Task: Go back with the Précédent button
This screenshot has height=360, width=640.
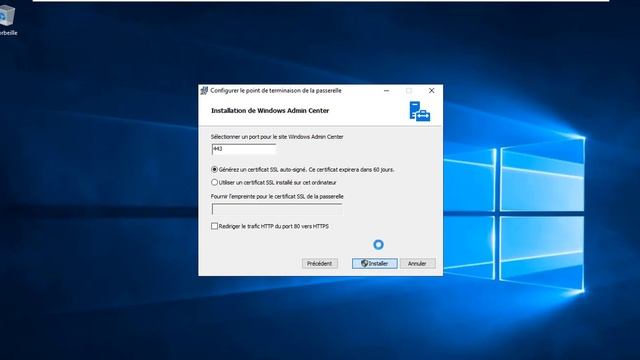Action: coord(320,264)
